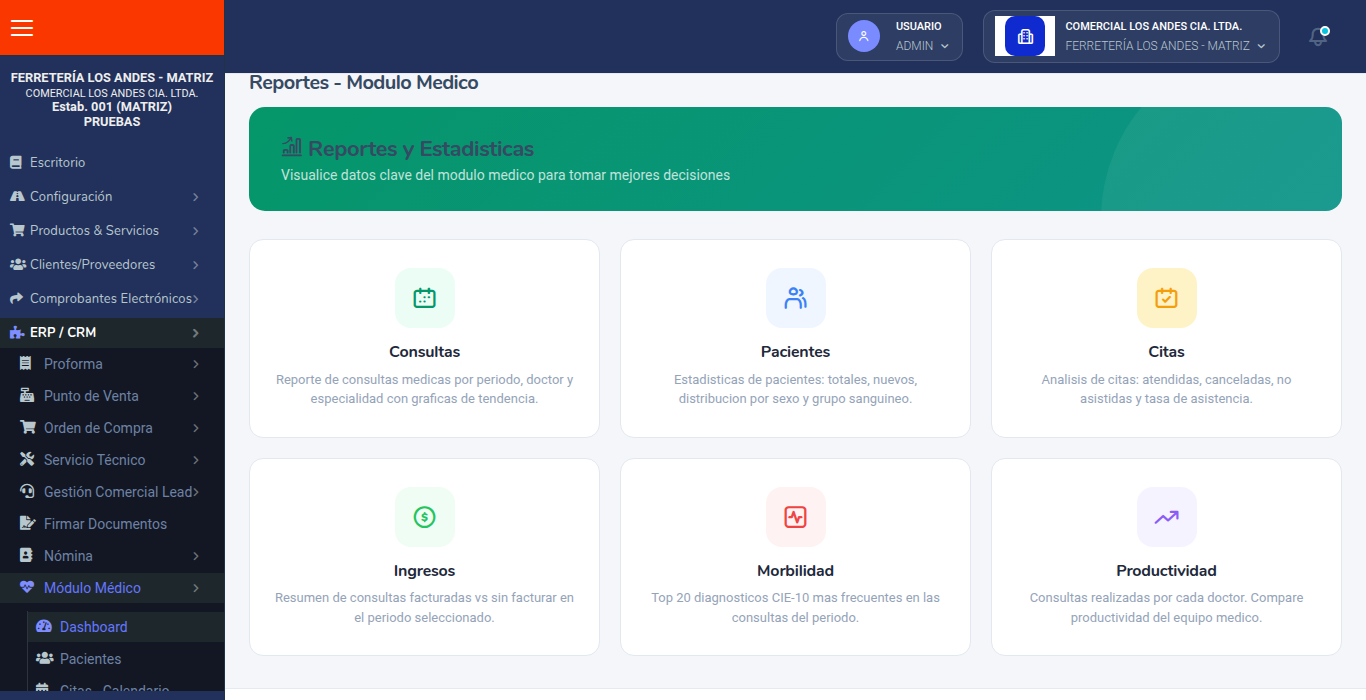The width and height of the screenshot is (1366, 700).
Task: Click the Consultas calendar icon
Action: (425, 298)
